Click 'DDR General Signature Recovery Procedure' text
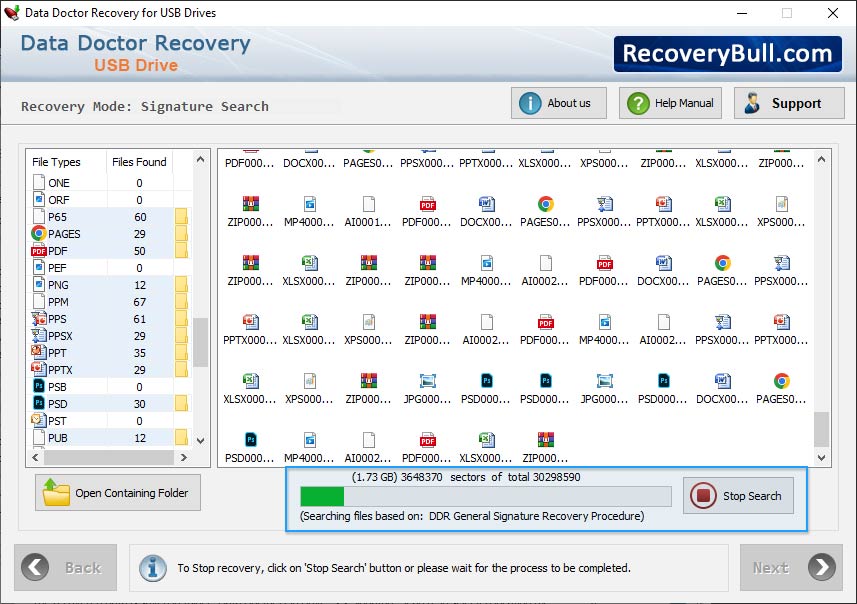 (x=536, y=515)
